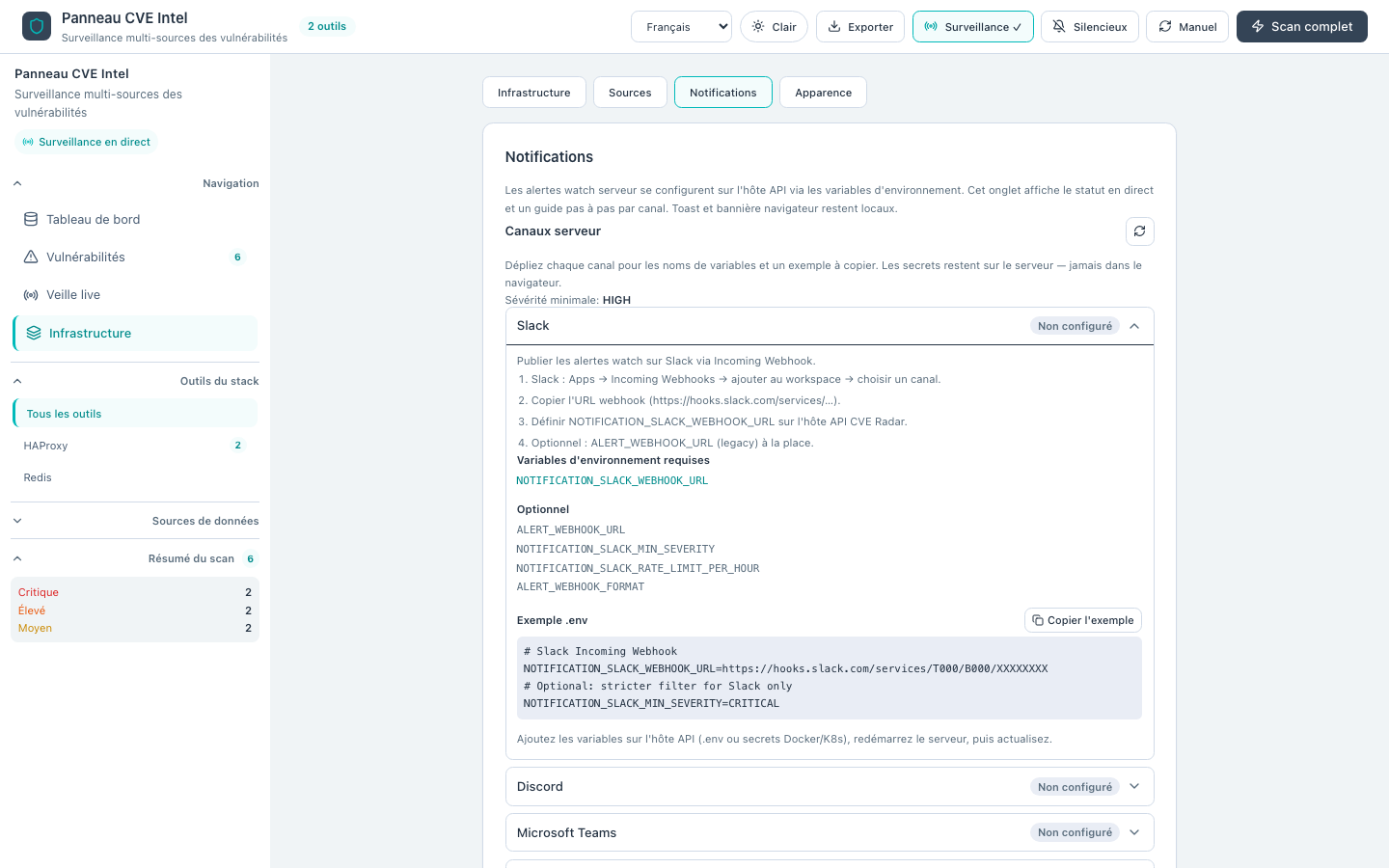
Task: Click the download icon on Exporter
Action: point(835,27)
